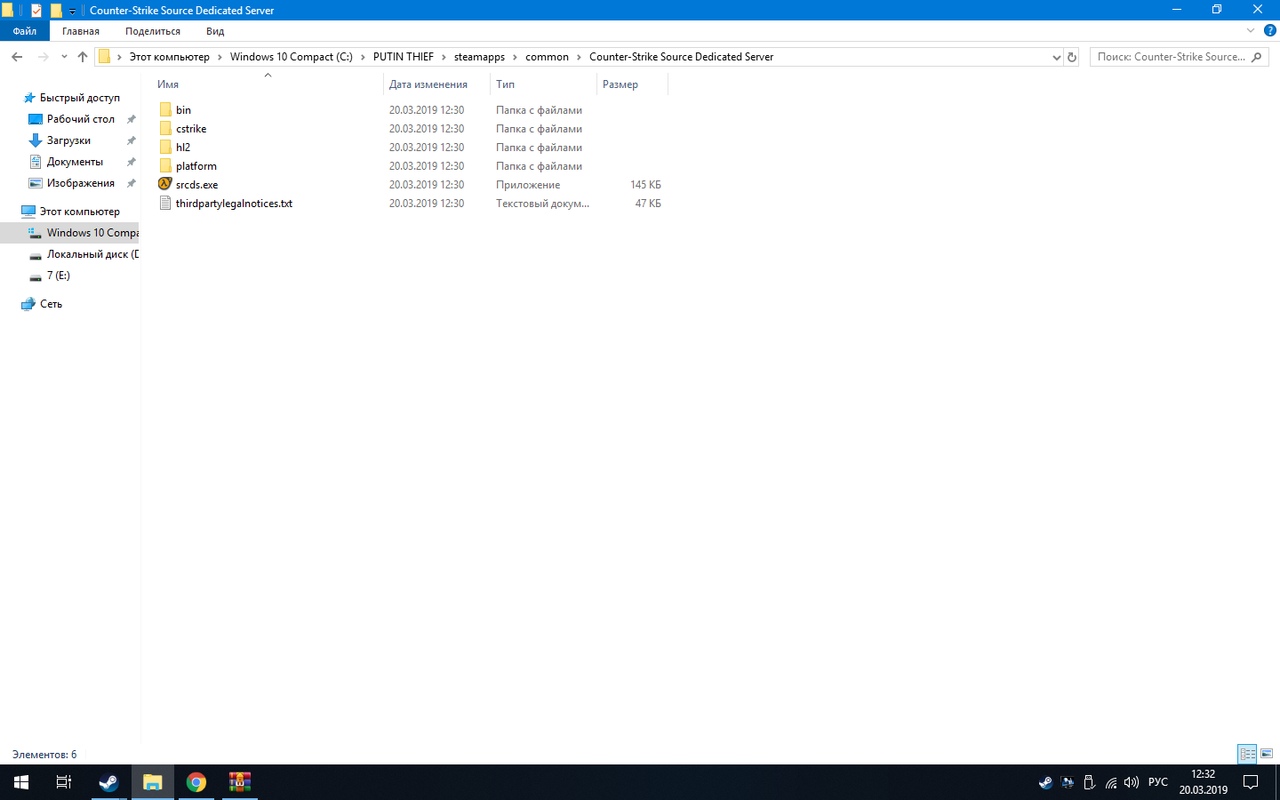This screenshot has width=1280, height=800.
Task: Open the quick access toolbar customize dropdown
Action: [x=72, y=11]
